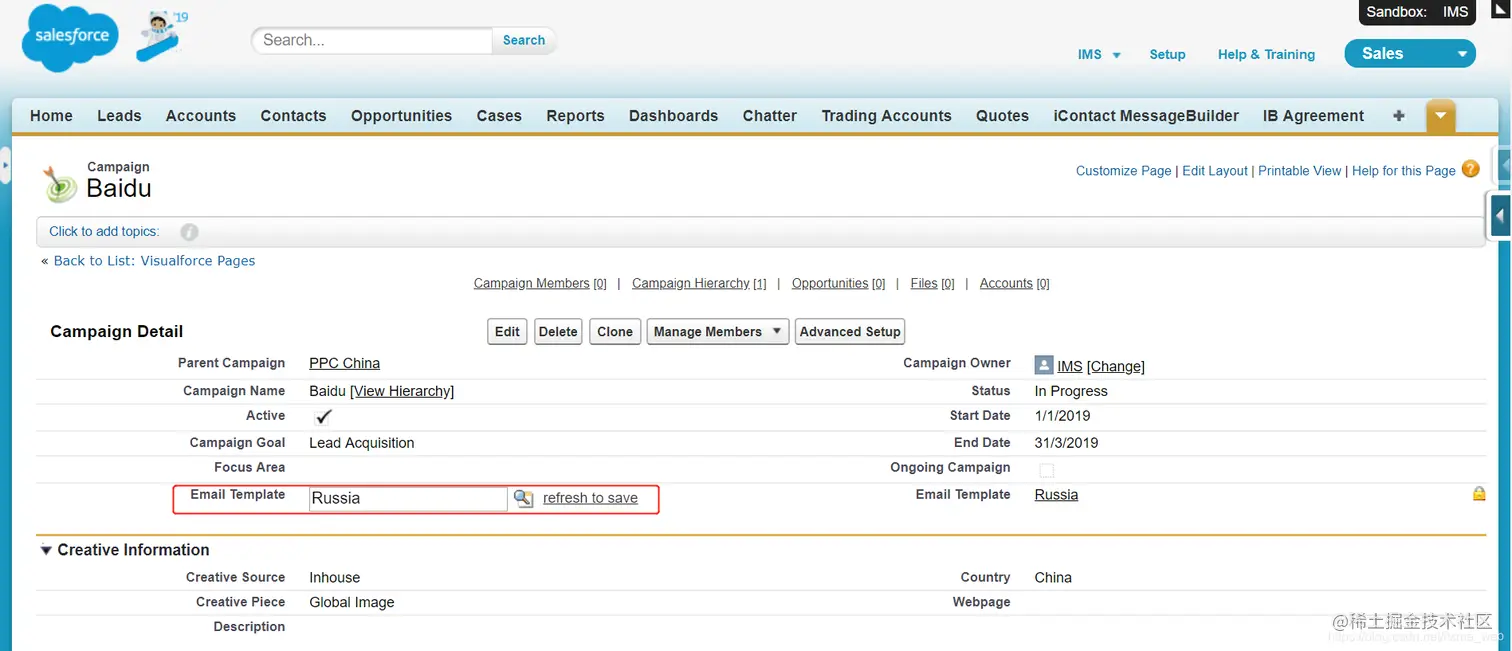Open the Setup link
This screenshot has width=1512, height=651.
(1167, 55)
